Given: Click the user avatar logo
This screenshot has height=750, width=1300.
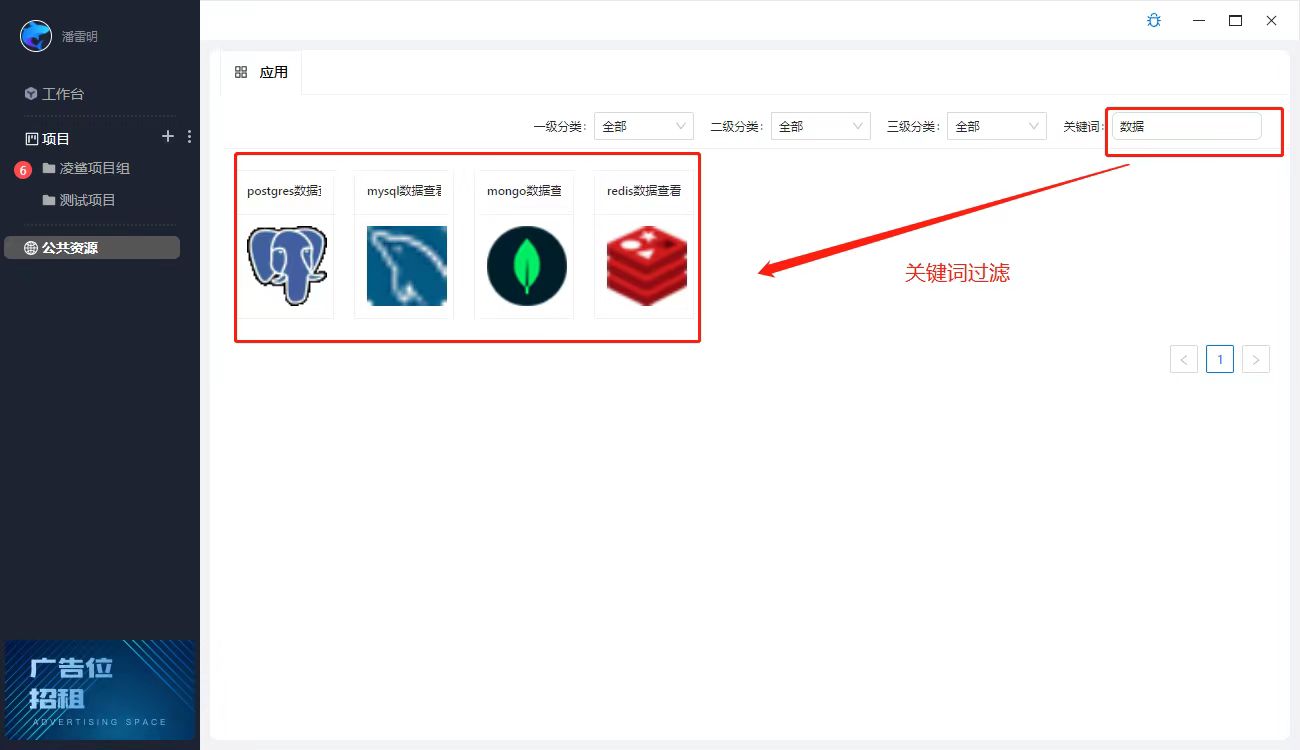Looking at the screenshot, I should click(36, 36).
